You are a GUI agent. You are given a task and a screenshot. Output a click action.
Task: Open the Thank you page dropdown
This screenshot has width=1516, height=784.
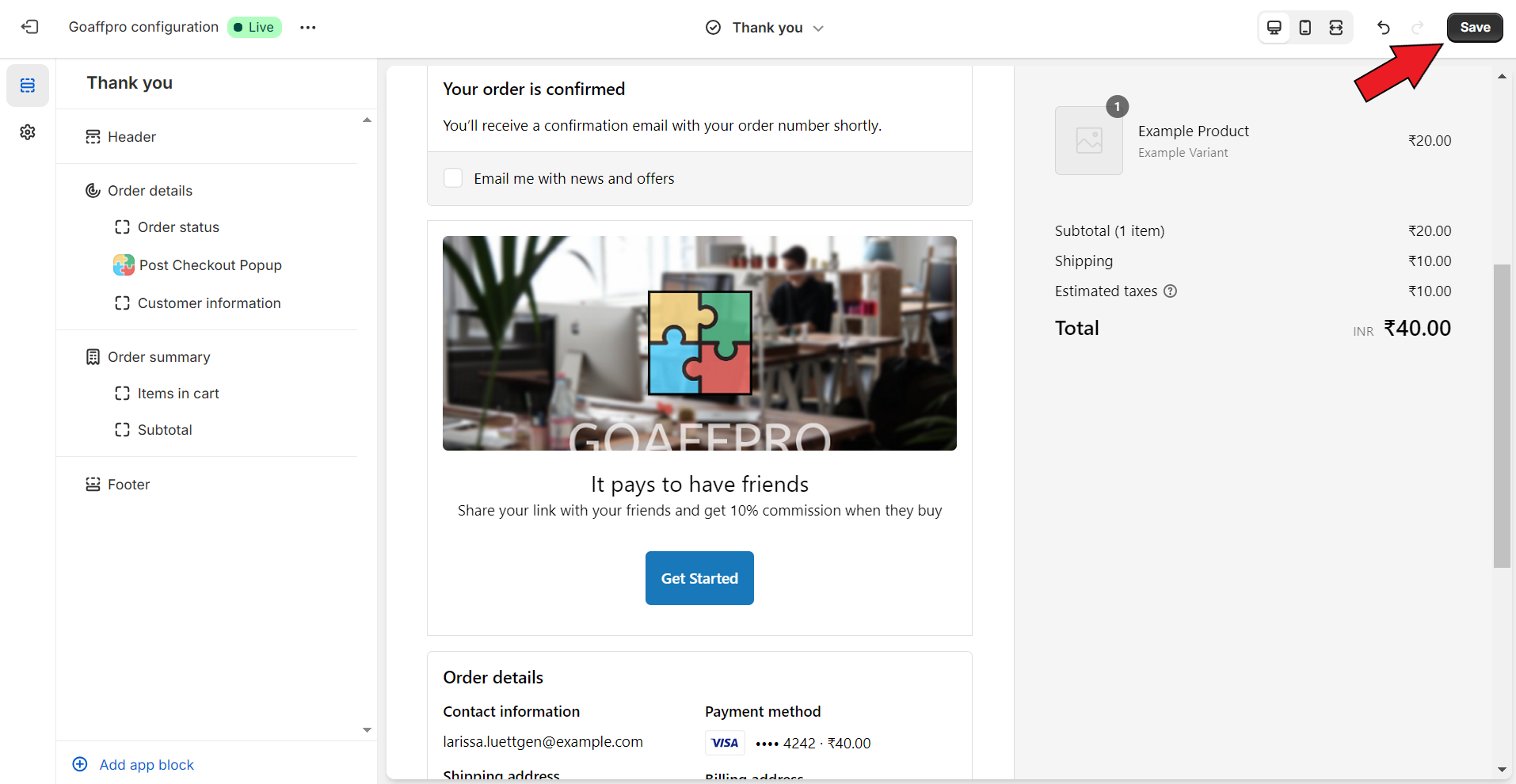click(765, 28)
